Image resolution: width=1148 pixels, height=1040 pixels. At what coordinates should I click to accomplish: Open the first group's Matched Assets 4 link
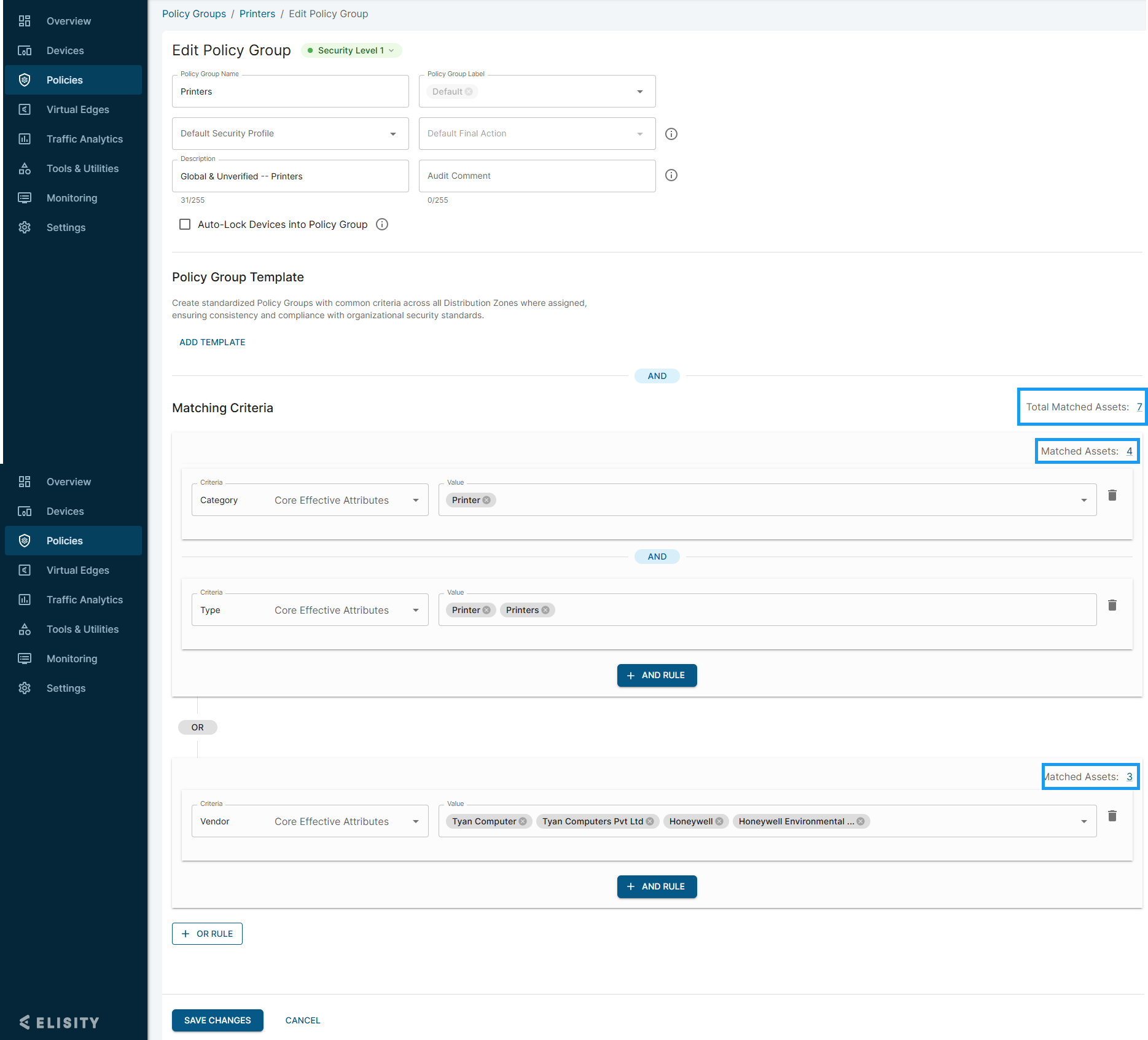[1129, 451]
